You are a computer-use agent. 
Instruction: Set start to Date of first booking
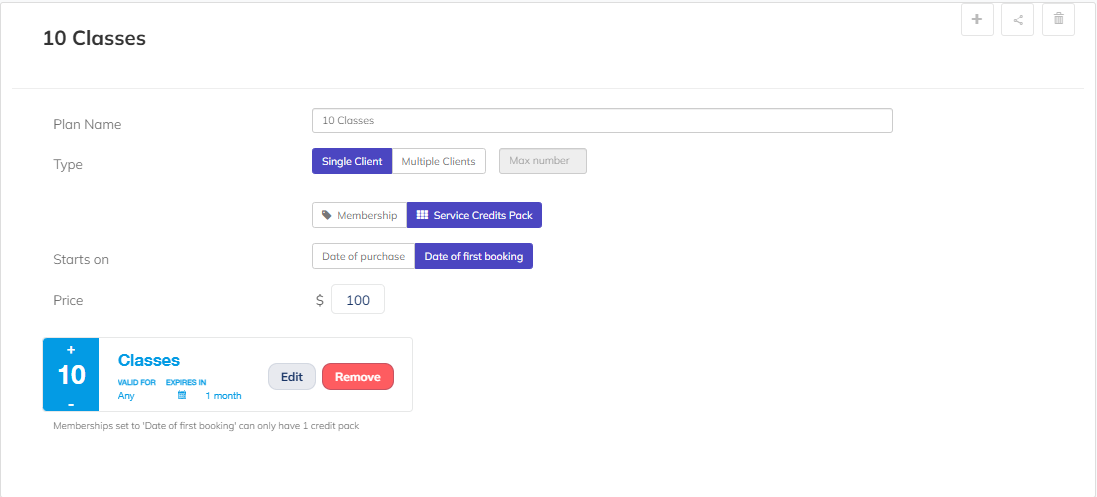coord(474,256)
